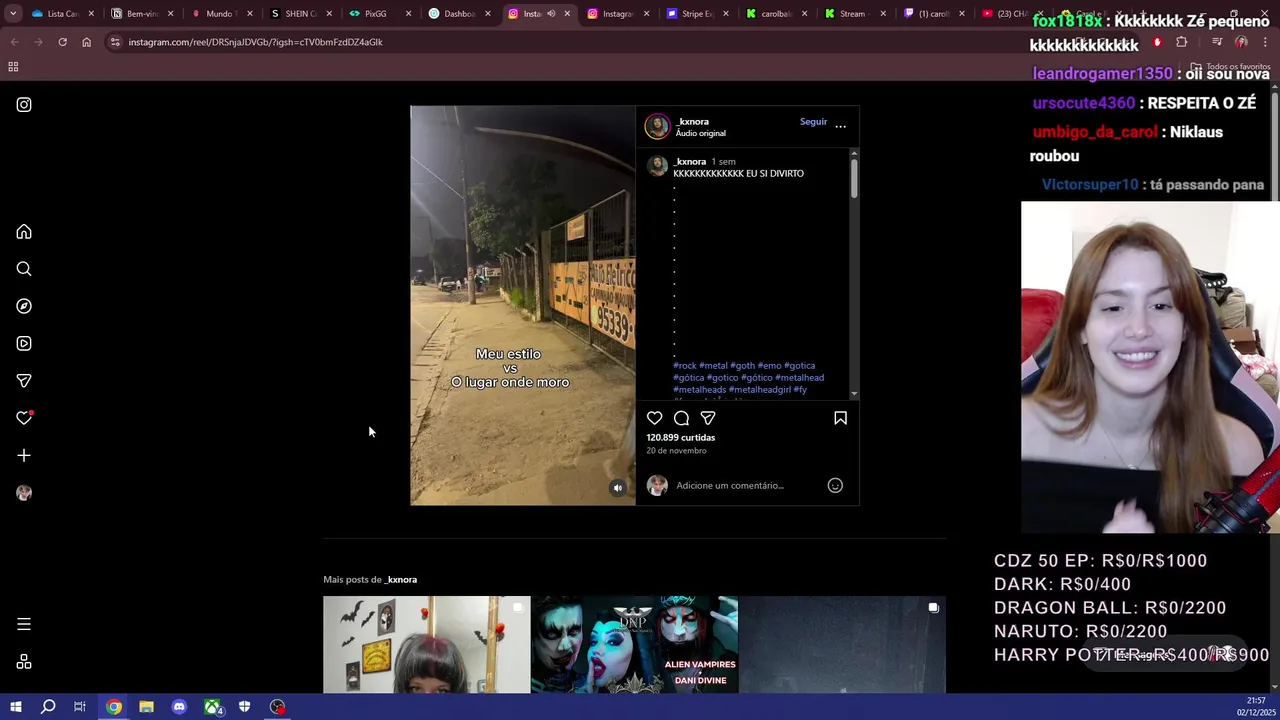Viewport: 1280px width, 720px height.
Task: Open the dark carousel post thumbnail
Action: 842,645
